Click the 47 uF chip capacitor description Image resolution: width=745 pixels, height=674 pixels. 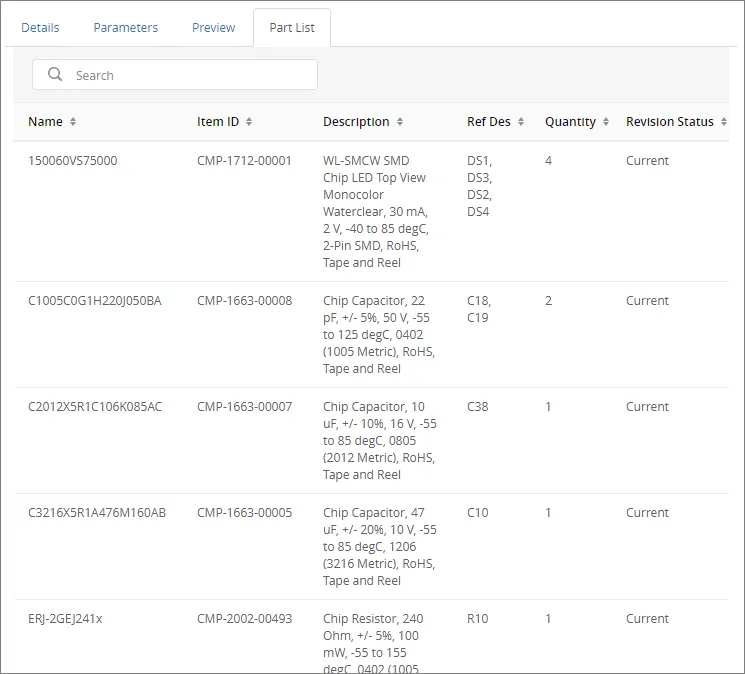380,546
